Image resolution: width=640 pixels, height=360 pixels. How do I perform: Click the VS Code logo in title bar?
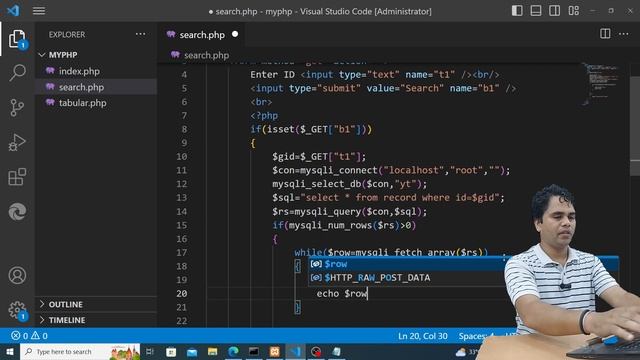click(x=13, y=11)
